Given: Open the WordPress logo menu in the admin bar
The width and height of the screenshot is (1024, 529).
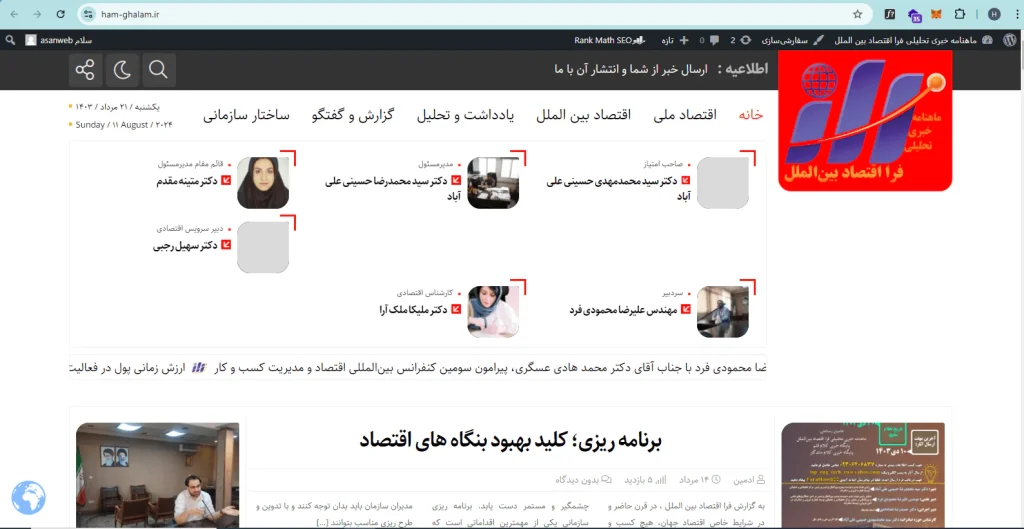Looking at the screenshot, I should (x=1009, y=40).
